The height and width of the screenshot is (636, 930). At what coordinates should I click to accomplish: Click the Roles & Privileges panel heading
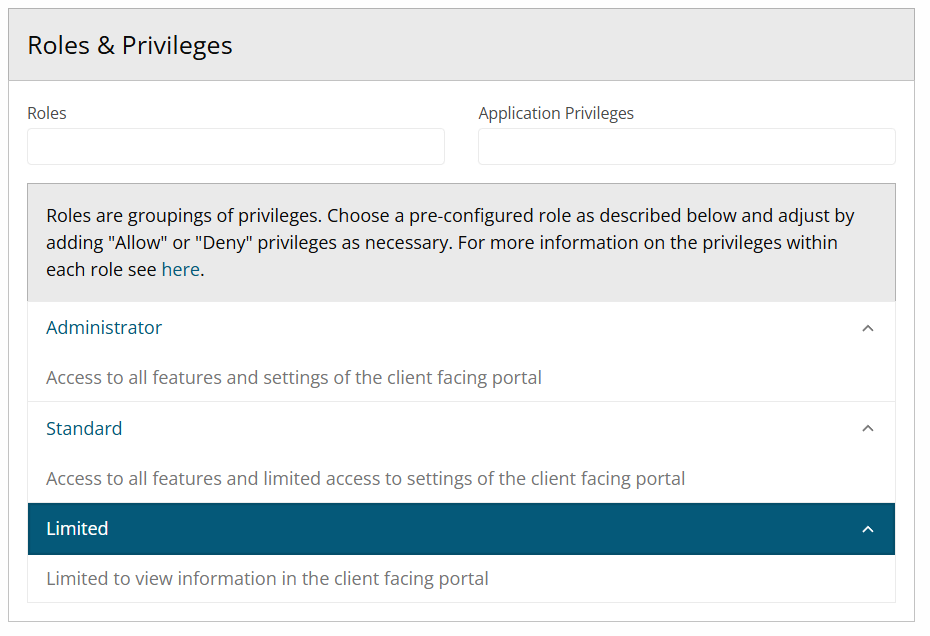pyautogui.click(x=130, y=45)
